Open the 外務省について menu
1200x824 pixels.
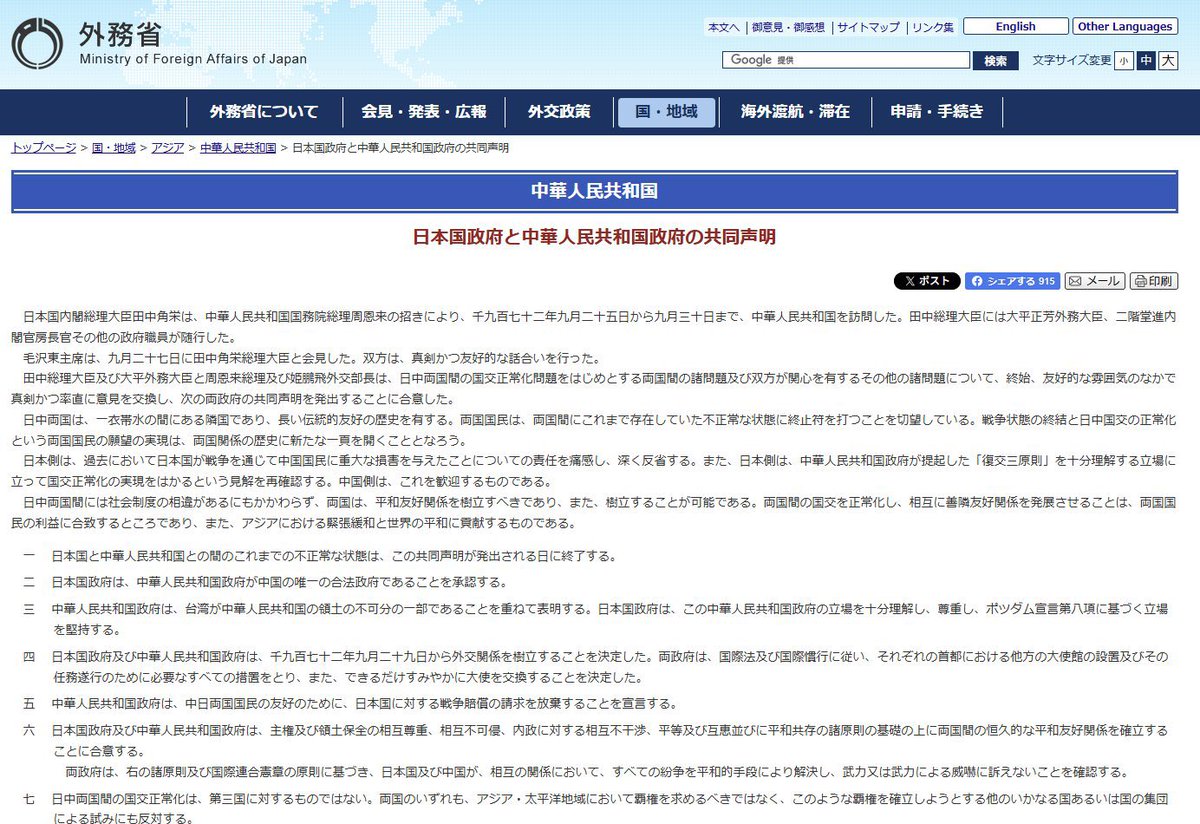tap(264, 112)
